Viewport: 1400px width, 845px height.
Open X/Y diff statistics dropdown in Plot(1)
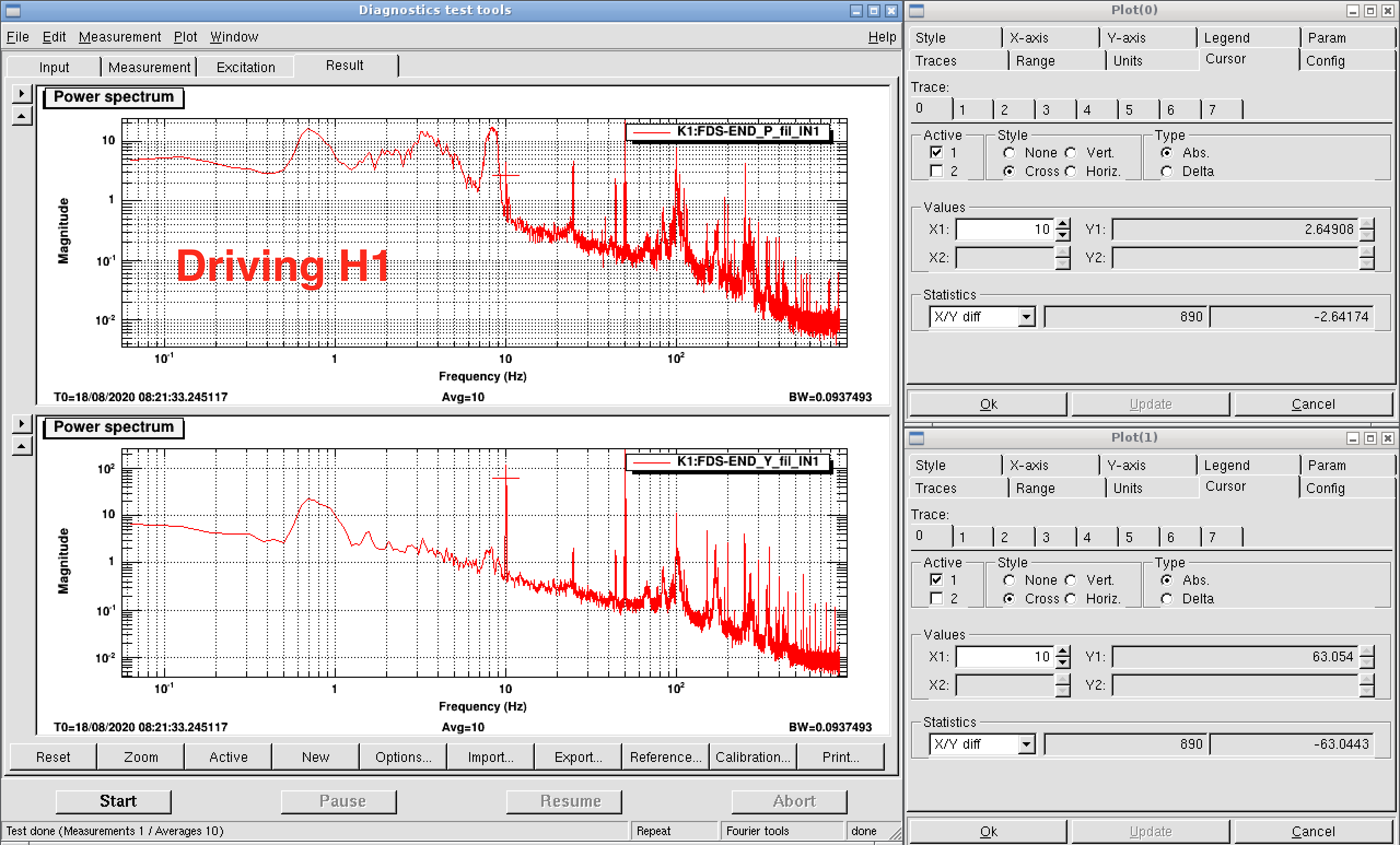pyautogui.click(x=1025, y=744)
